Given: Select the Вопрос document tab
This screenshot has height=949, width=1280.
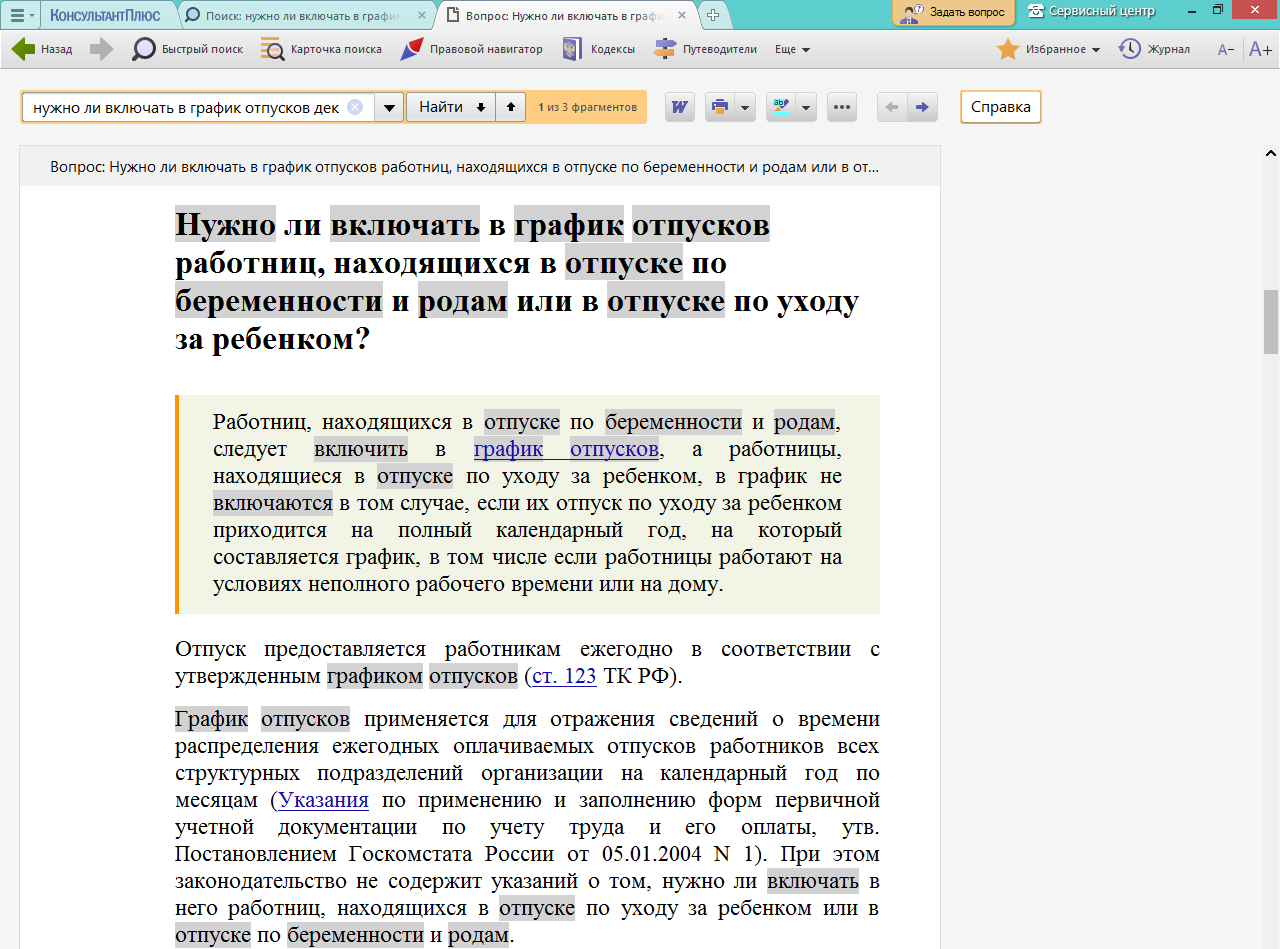Looking at the screenshot, I should pos(567,15).
